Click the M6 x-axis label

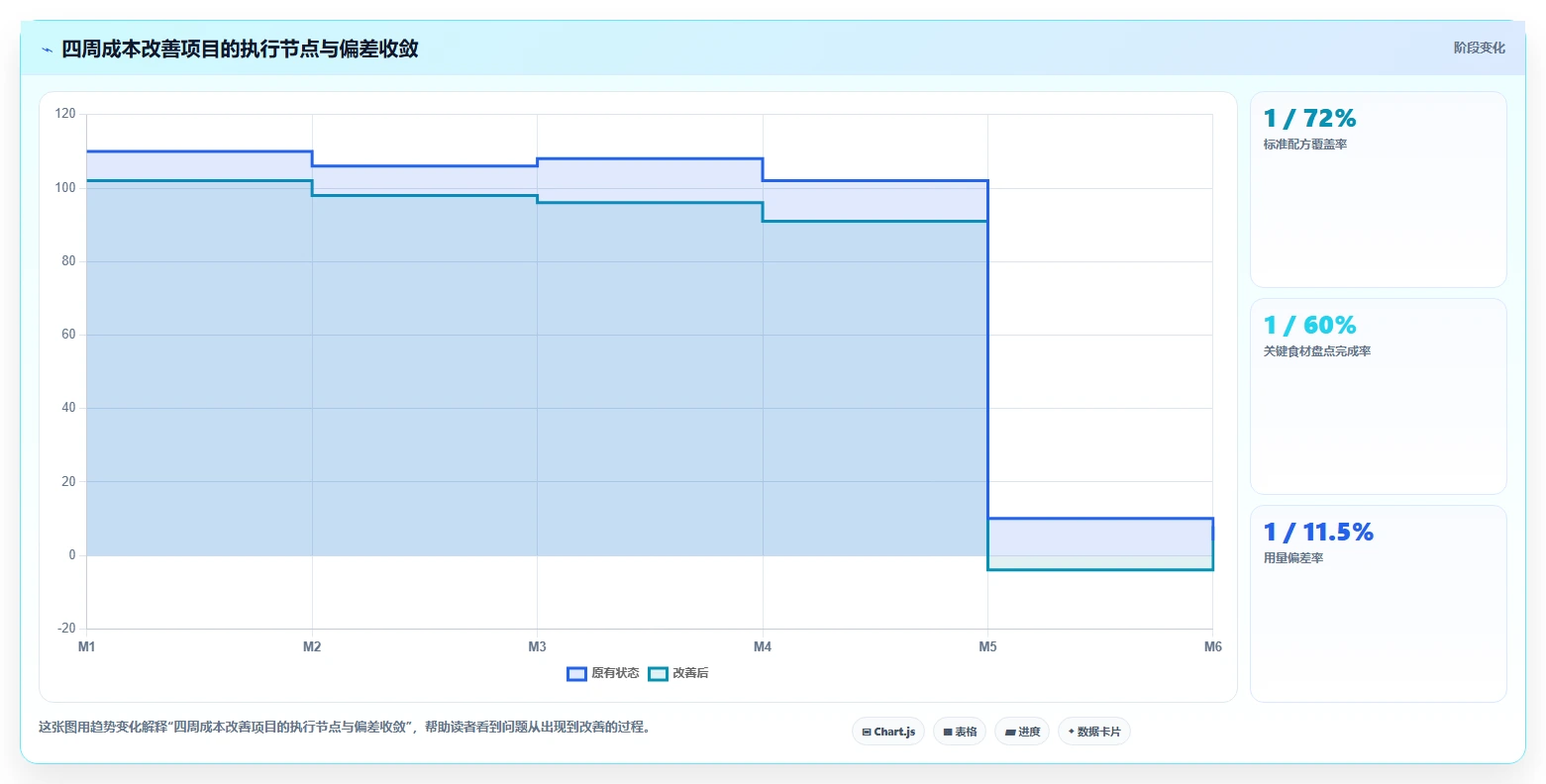1213,646
